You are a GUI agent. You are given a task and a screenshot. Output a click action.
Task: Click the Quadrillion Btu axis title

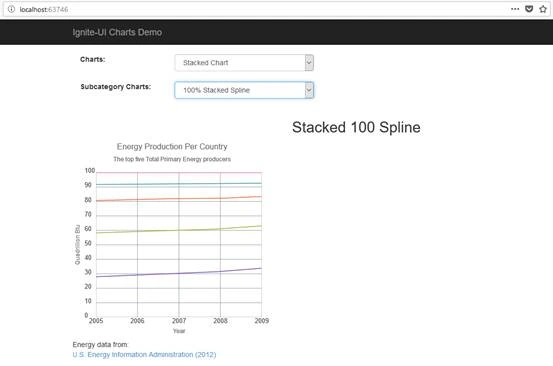77,245
